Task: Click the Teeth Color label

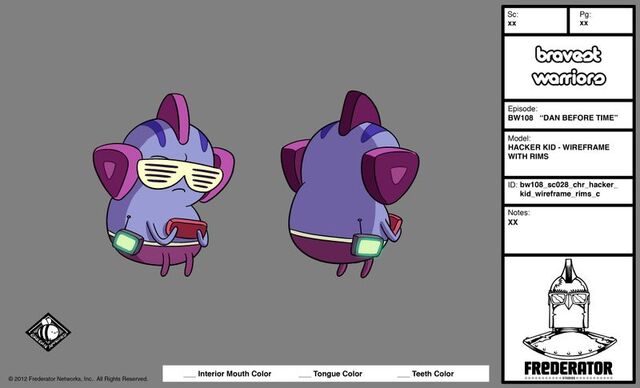Action: pos(433,374)
